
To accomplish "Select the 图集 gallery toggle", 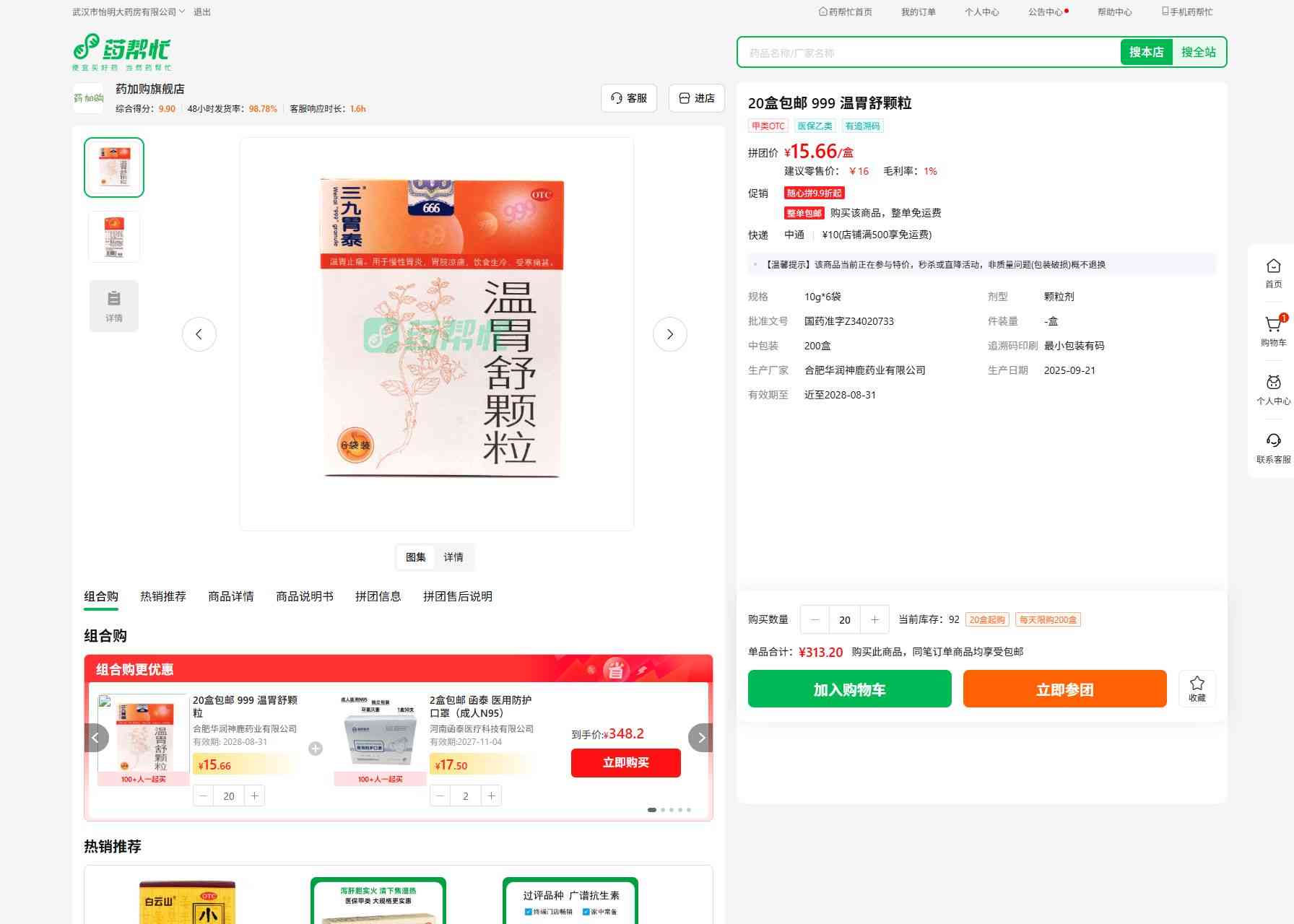I will coord(416,557).
